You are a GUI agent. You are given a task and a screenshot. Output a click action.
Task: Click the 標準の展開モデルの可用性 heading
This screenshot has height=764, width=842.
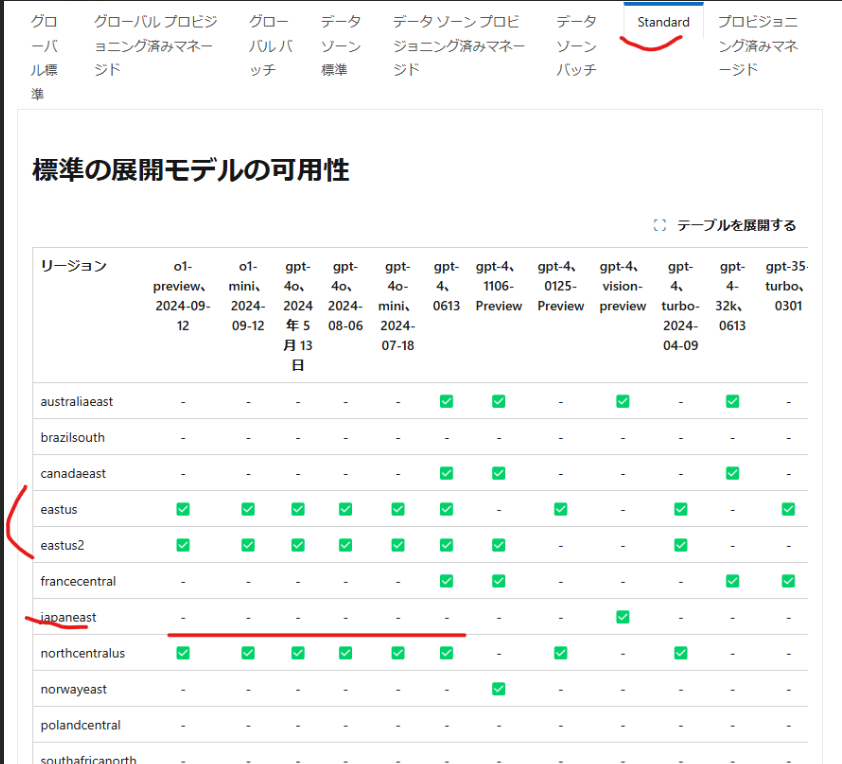pyautogui.click(x=191, y=170)
